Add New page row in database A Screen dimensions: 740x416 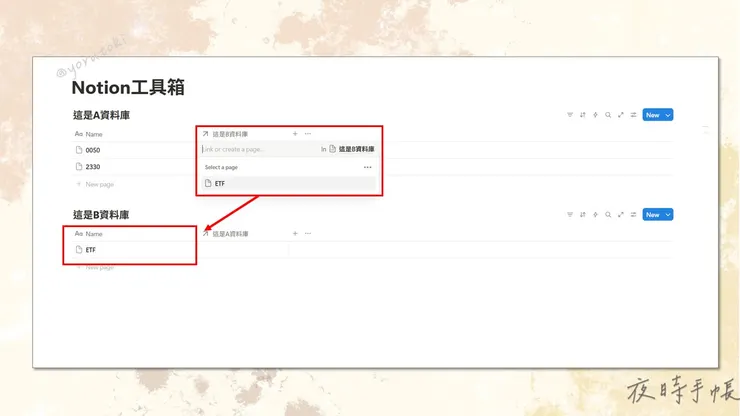pyautogui.click(x=95, y=184)
